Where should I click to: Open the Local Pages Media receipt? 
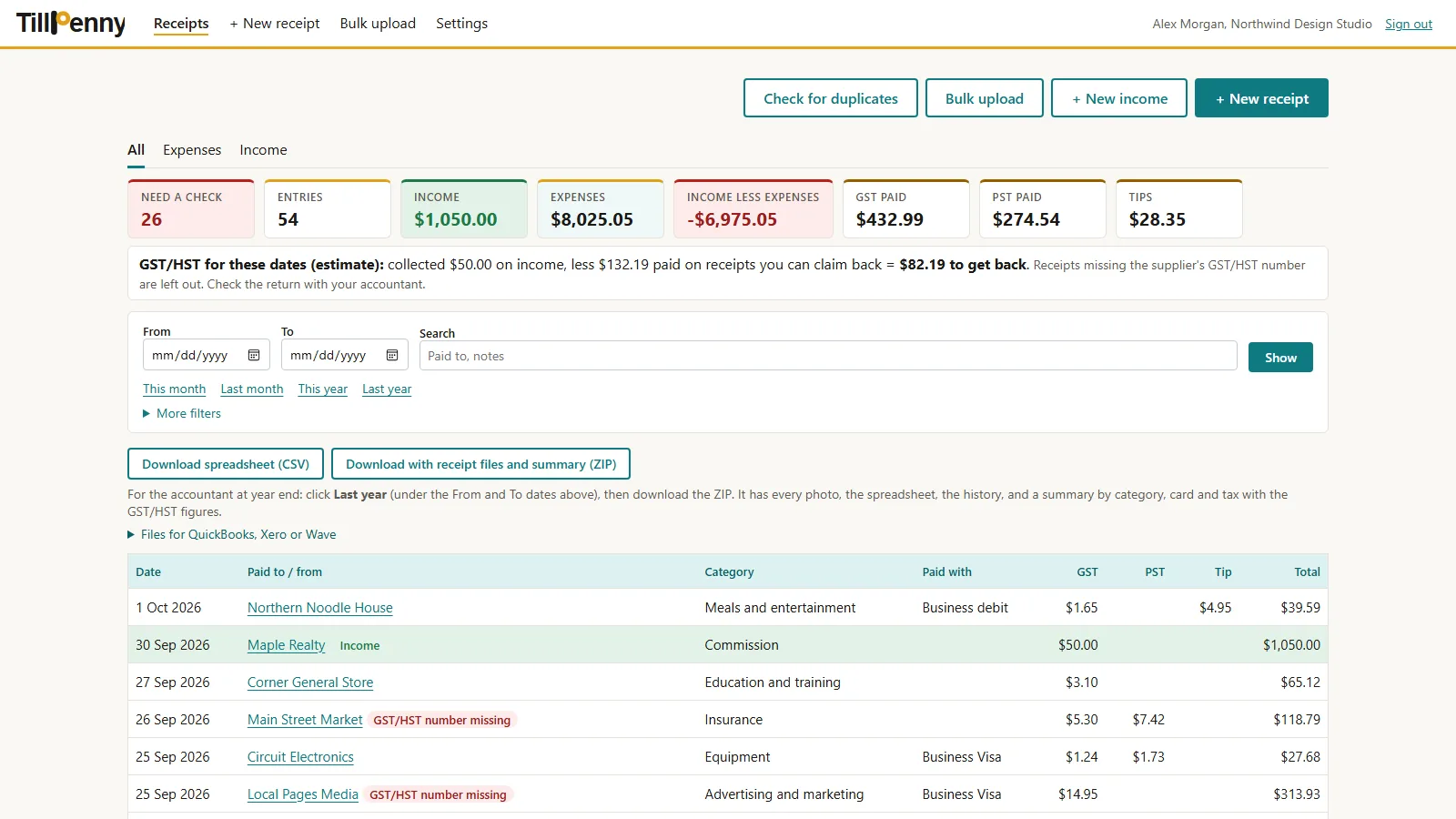303,794
